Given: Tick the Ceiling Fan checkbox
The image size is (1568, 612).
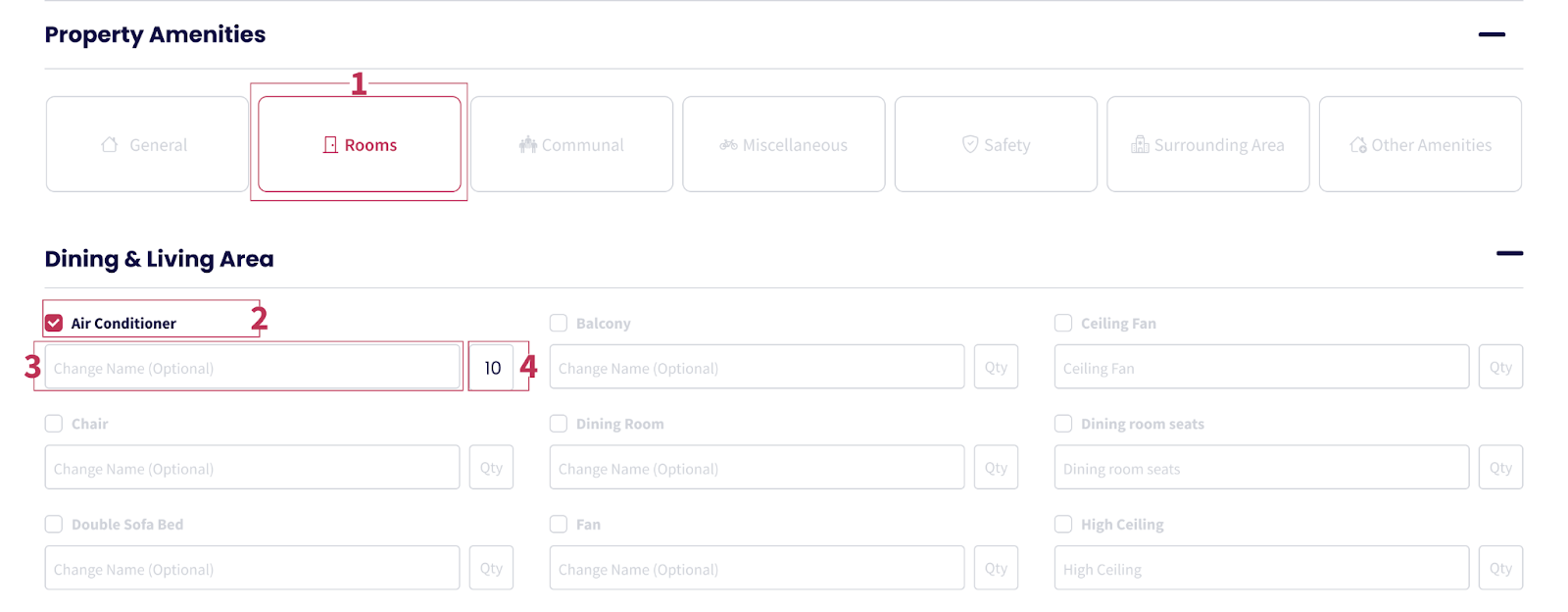Looking at the screenshot, I should point(1063,323).
